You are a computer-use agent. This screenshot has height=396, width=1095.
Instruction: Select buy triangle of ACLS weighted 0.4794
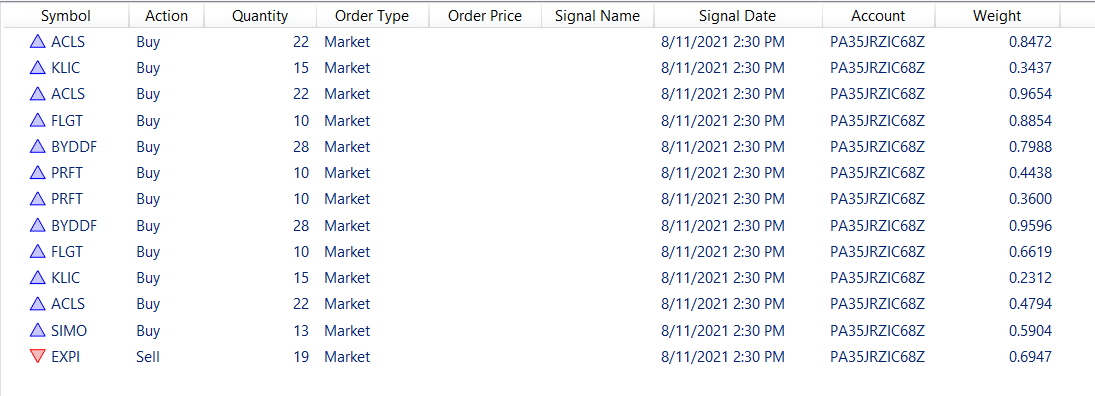pos(38,304)
